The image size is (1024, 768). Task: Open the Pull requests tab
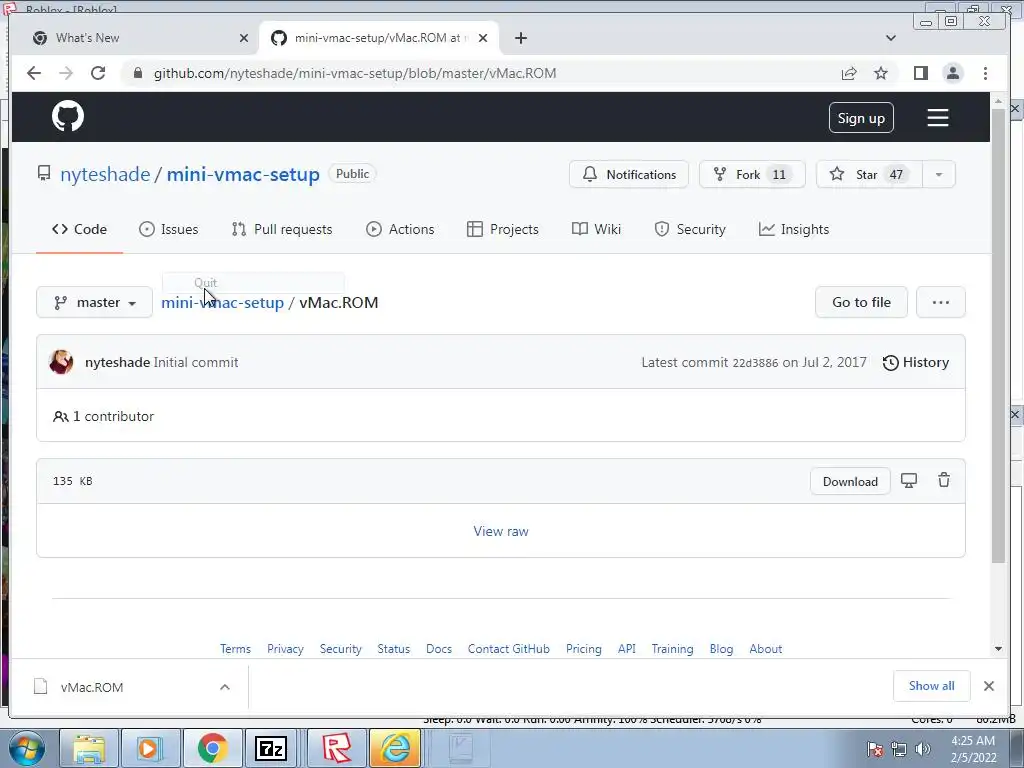pos(282,229)
